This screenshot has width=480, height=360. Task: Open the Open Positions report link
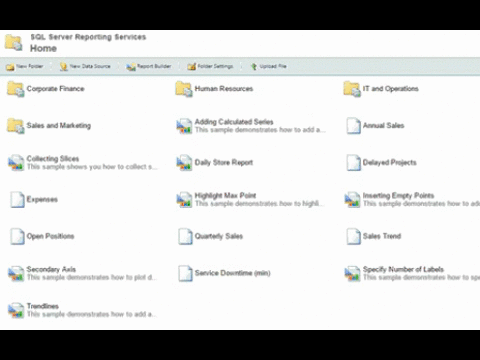[50, 236]
